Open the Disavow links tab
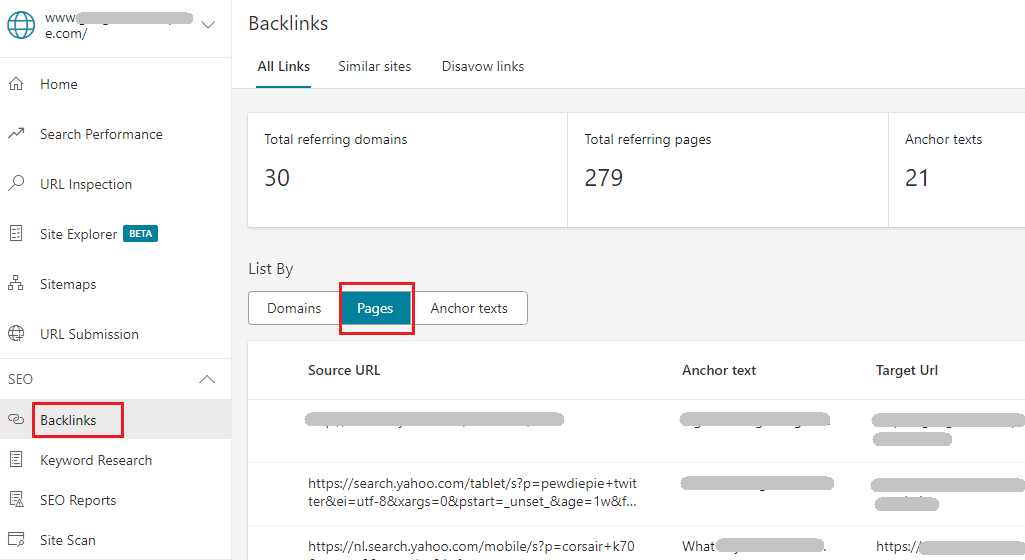The height and width of the screenshot is (560, 1025). click(483, 66)
